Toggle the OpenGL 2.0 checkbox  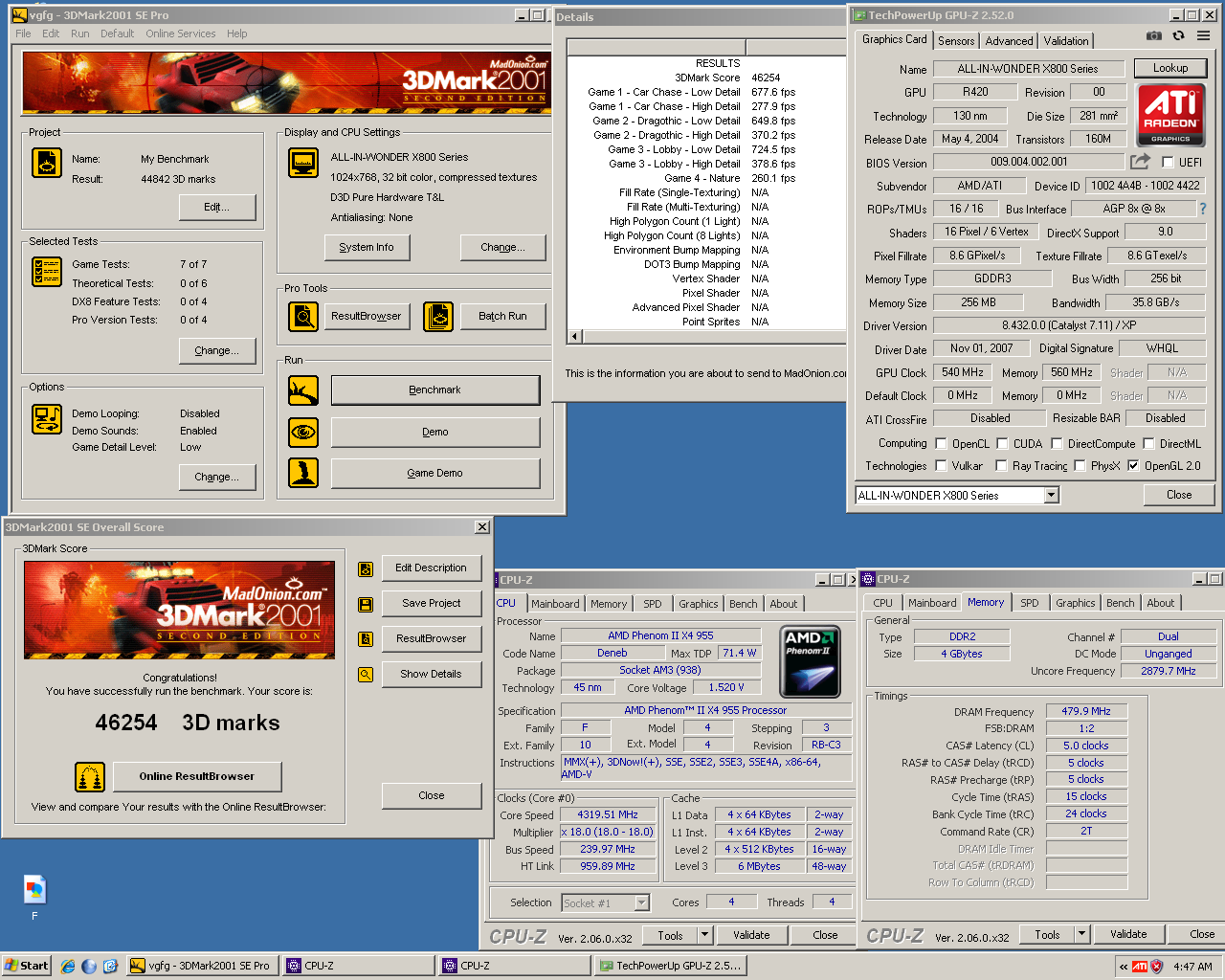point(1133,466)
